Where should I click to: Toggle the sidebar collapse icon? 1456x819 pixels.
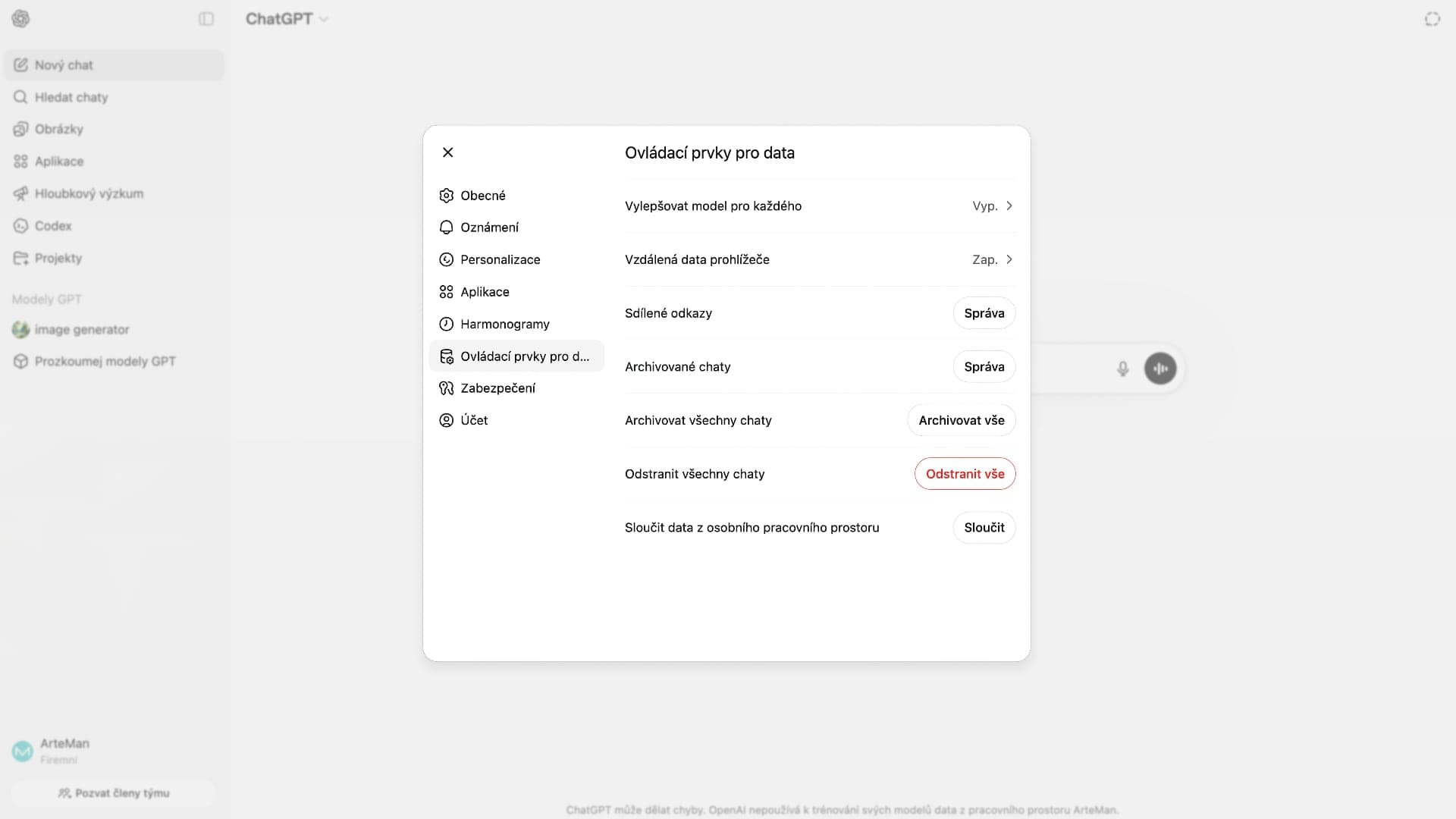tap(206, 19)
